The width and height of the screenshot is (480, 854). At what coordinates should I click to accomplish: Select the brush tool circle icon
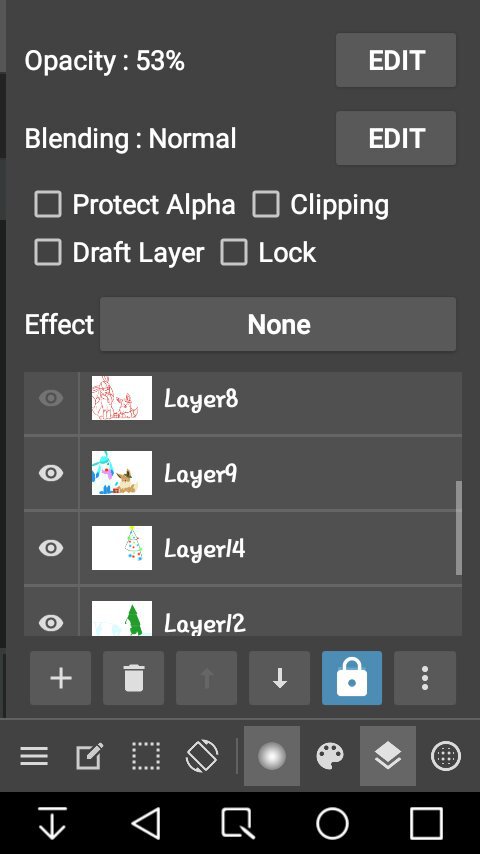pyautogui.click(x=272, y=756)
